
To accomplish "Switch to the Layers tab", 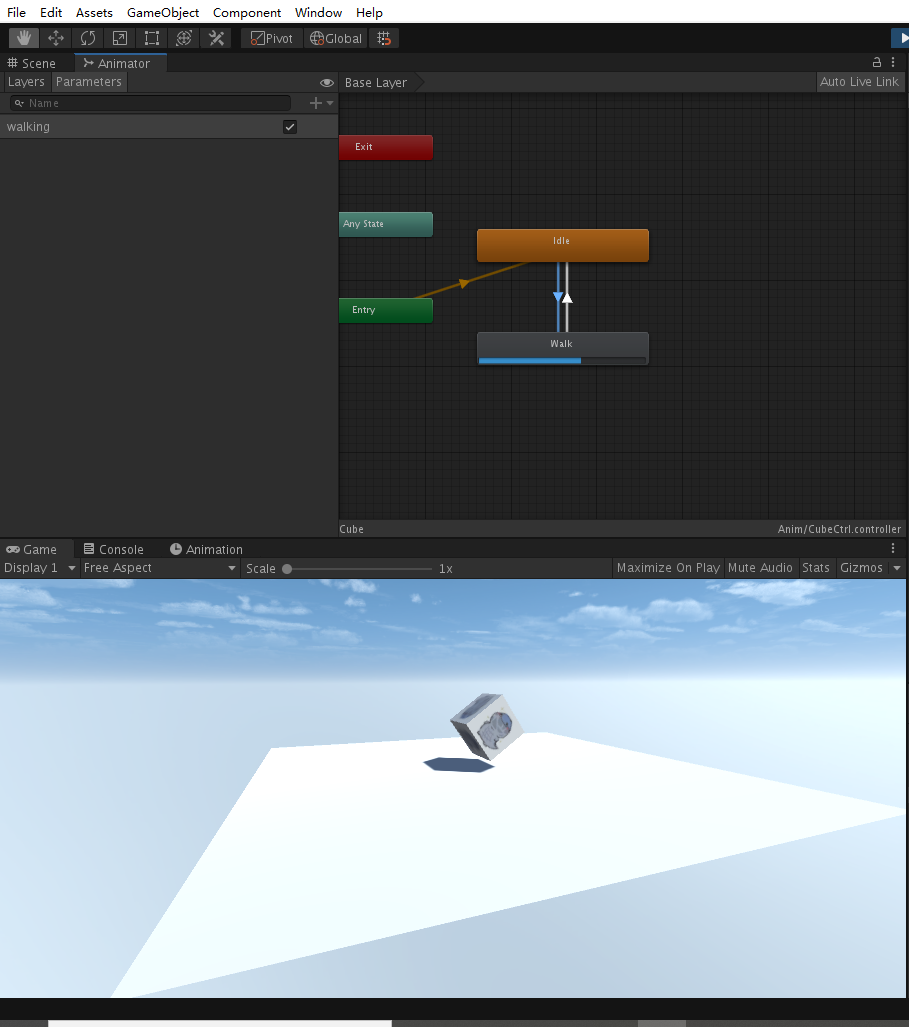I will [26, 82].
